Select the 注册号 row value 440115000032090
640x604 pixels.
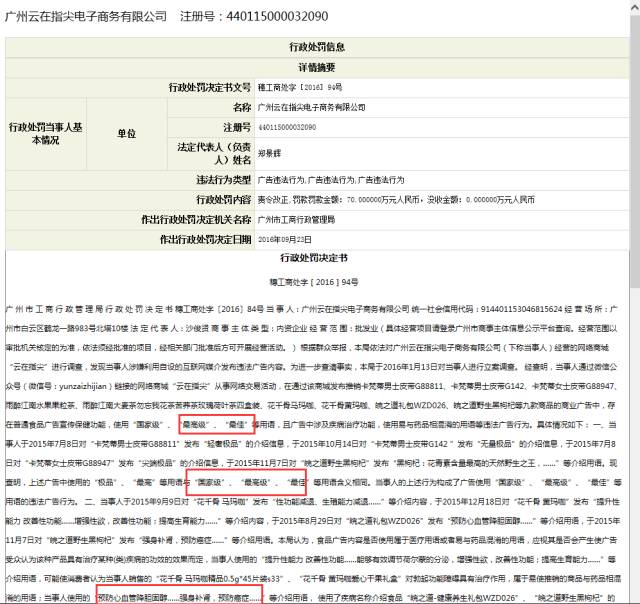click(287, 127)
